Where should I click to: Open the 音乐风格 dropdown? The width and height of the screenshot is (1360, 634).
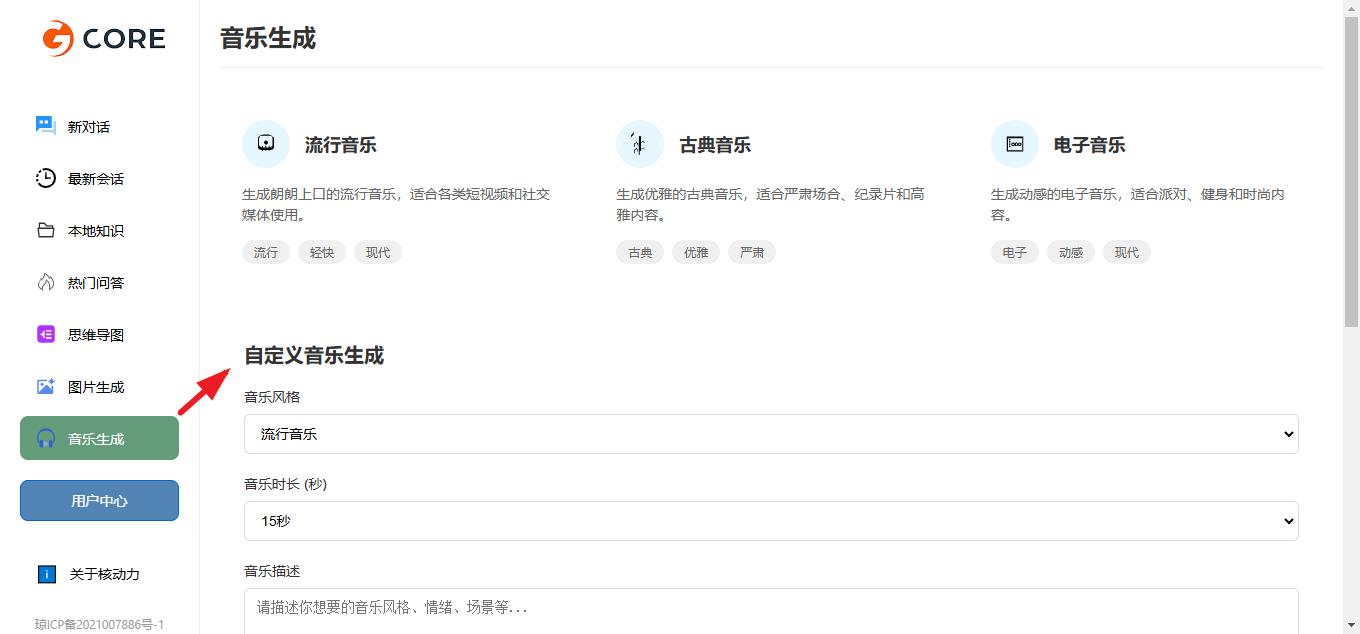coord(770,434)
